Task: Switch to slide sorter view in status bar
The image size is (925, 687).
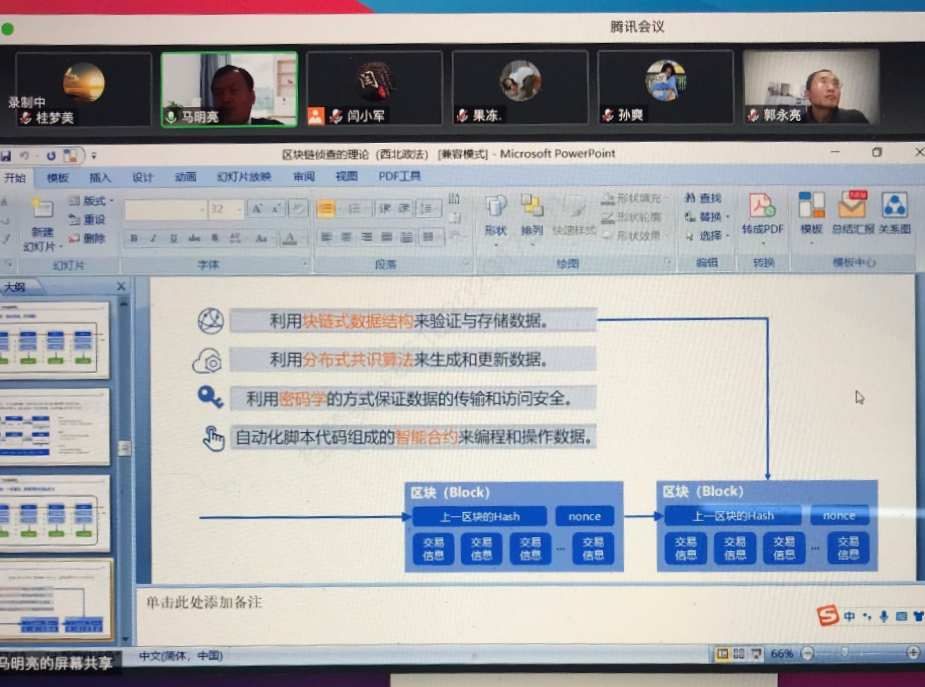Action: coord(738,654)
